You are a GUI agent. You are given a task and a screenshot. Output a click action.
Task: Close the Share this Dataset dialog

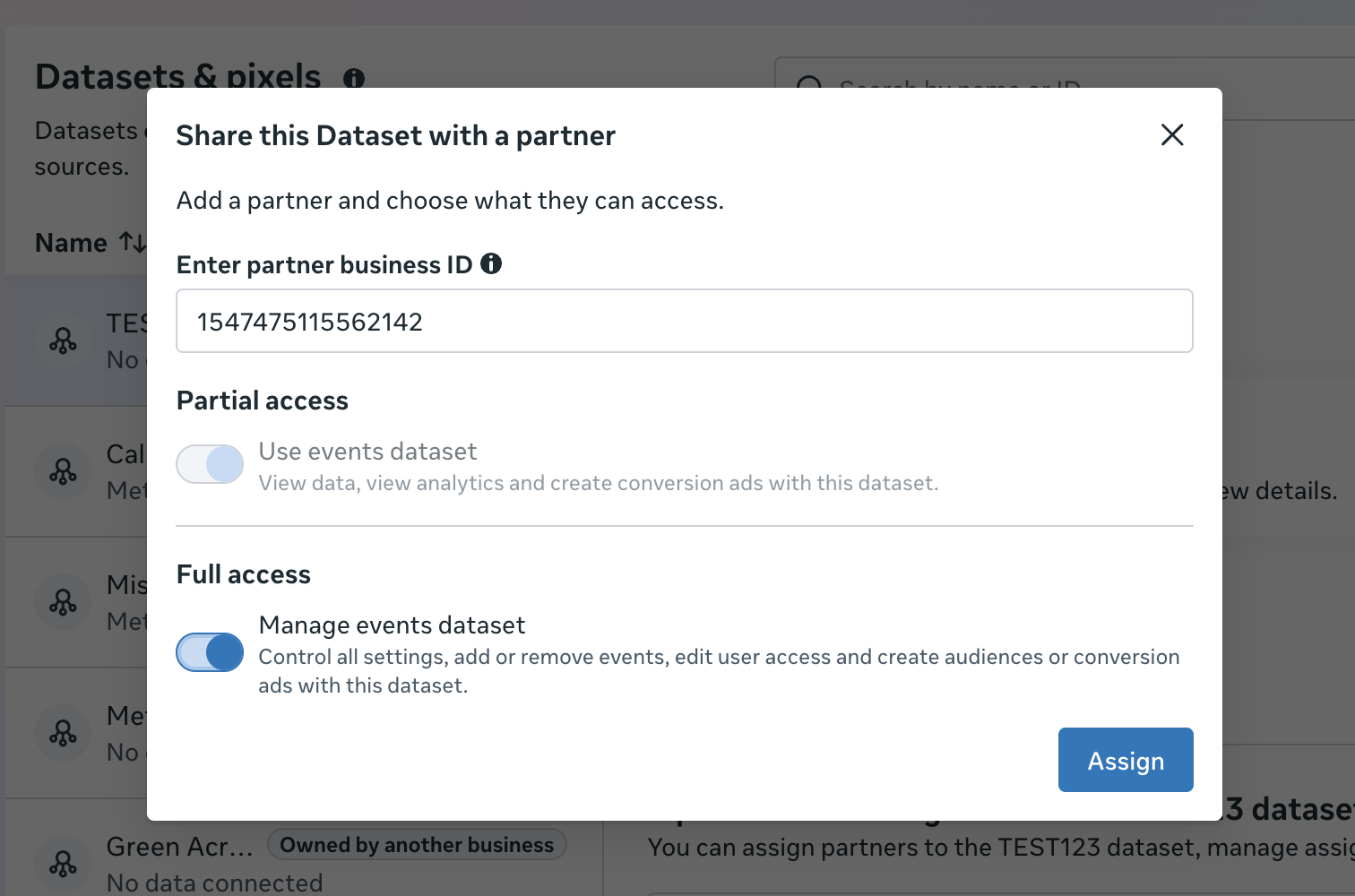point(1172,135)
